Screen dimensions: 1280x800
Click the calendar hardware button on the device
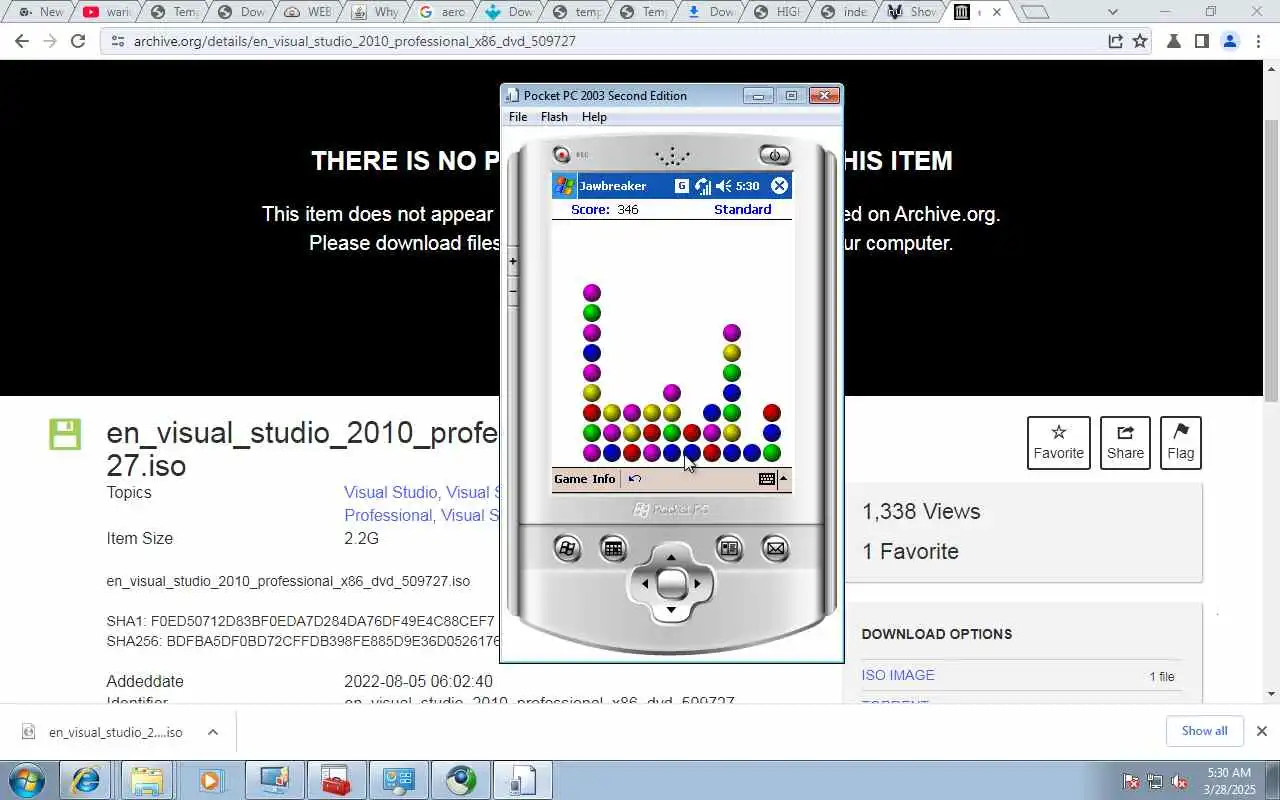pyautogui.click(x=613, y=548)
